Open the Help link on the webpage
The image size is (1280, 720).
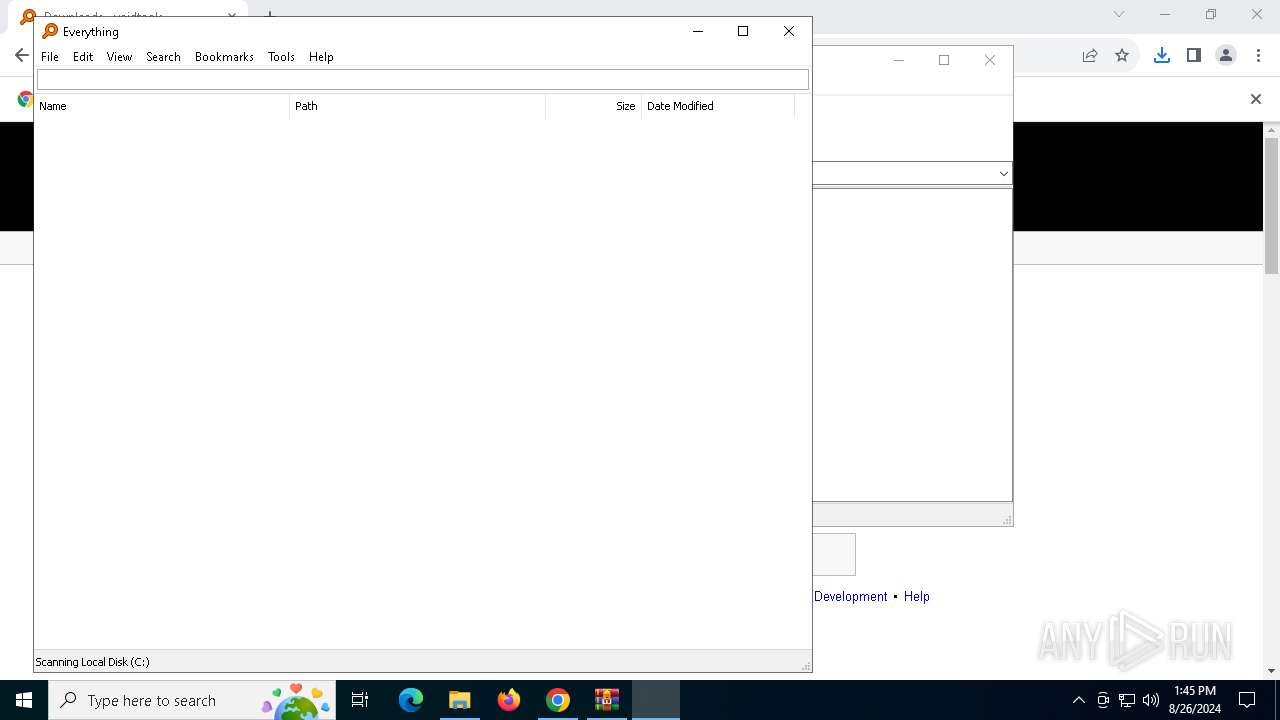point(917,596)
